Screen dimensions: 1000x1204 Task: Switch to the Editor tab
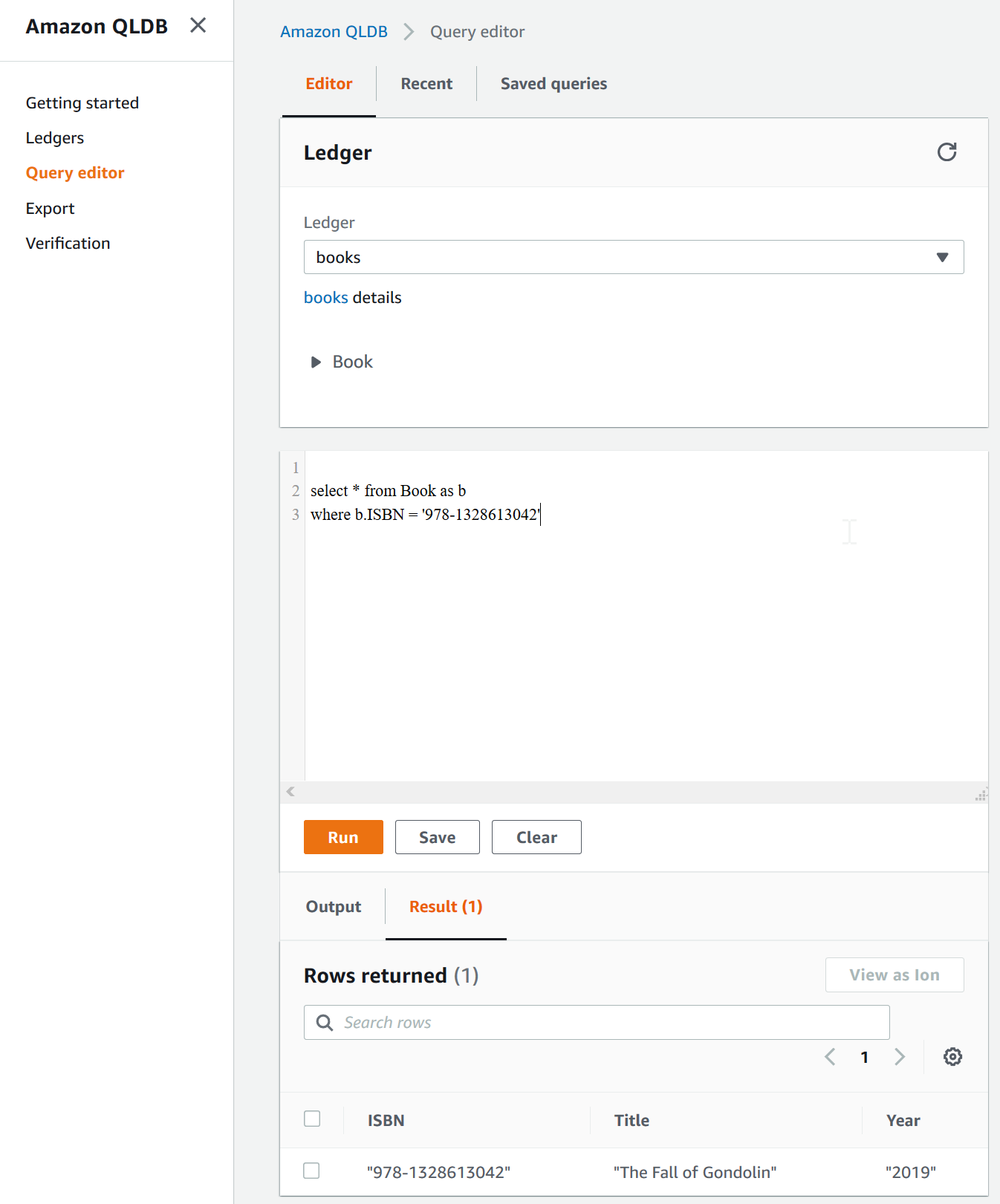[x=329, y=84]
